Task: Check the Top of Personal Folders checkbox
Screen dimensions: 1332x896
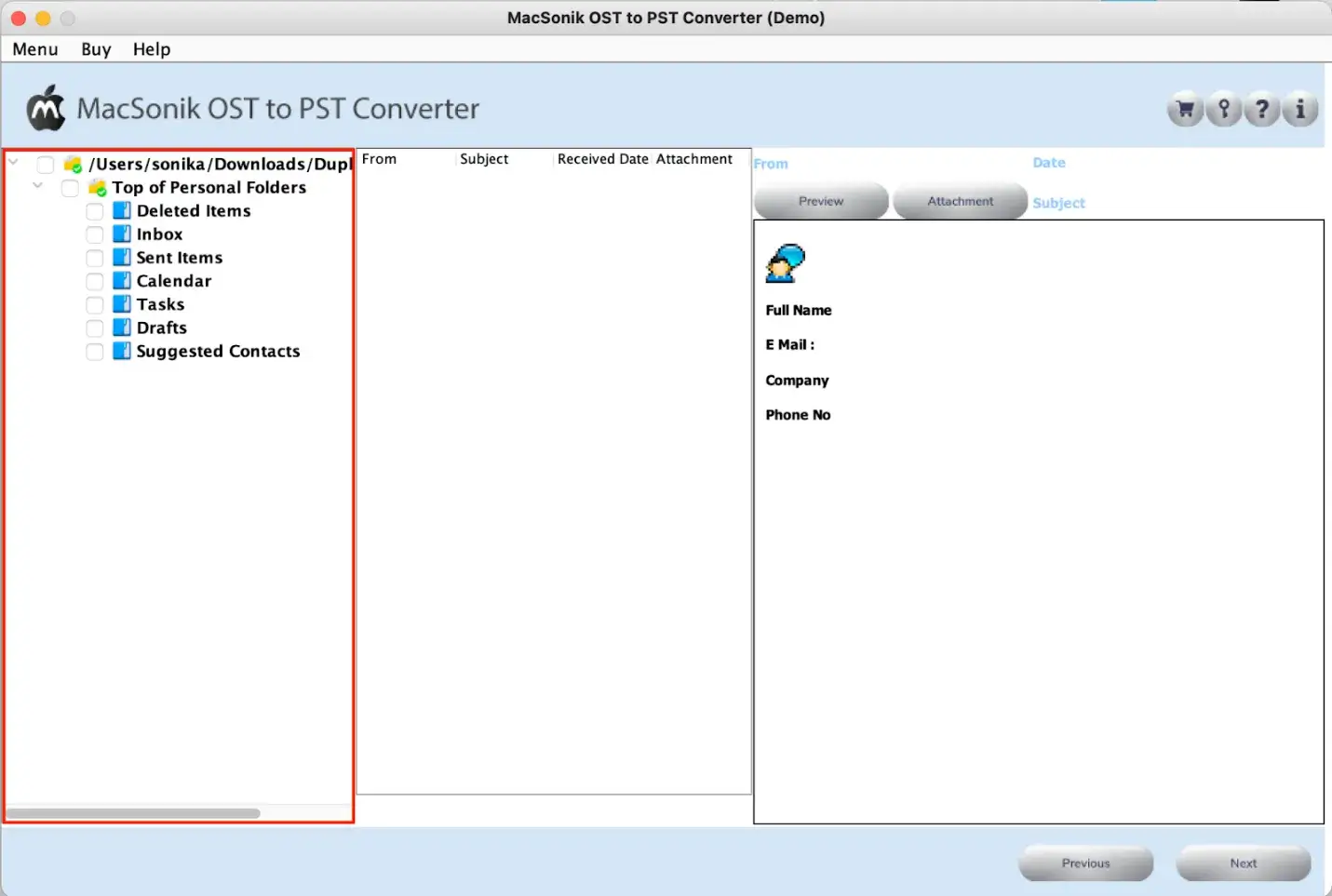Action: point(70,188)
